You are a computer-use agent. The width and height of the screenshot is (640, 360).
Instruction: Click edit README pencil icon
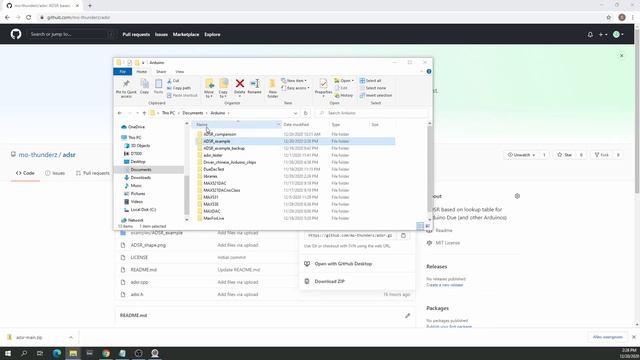point(407,316)
